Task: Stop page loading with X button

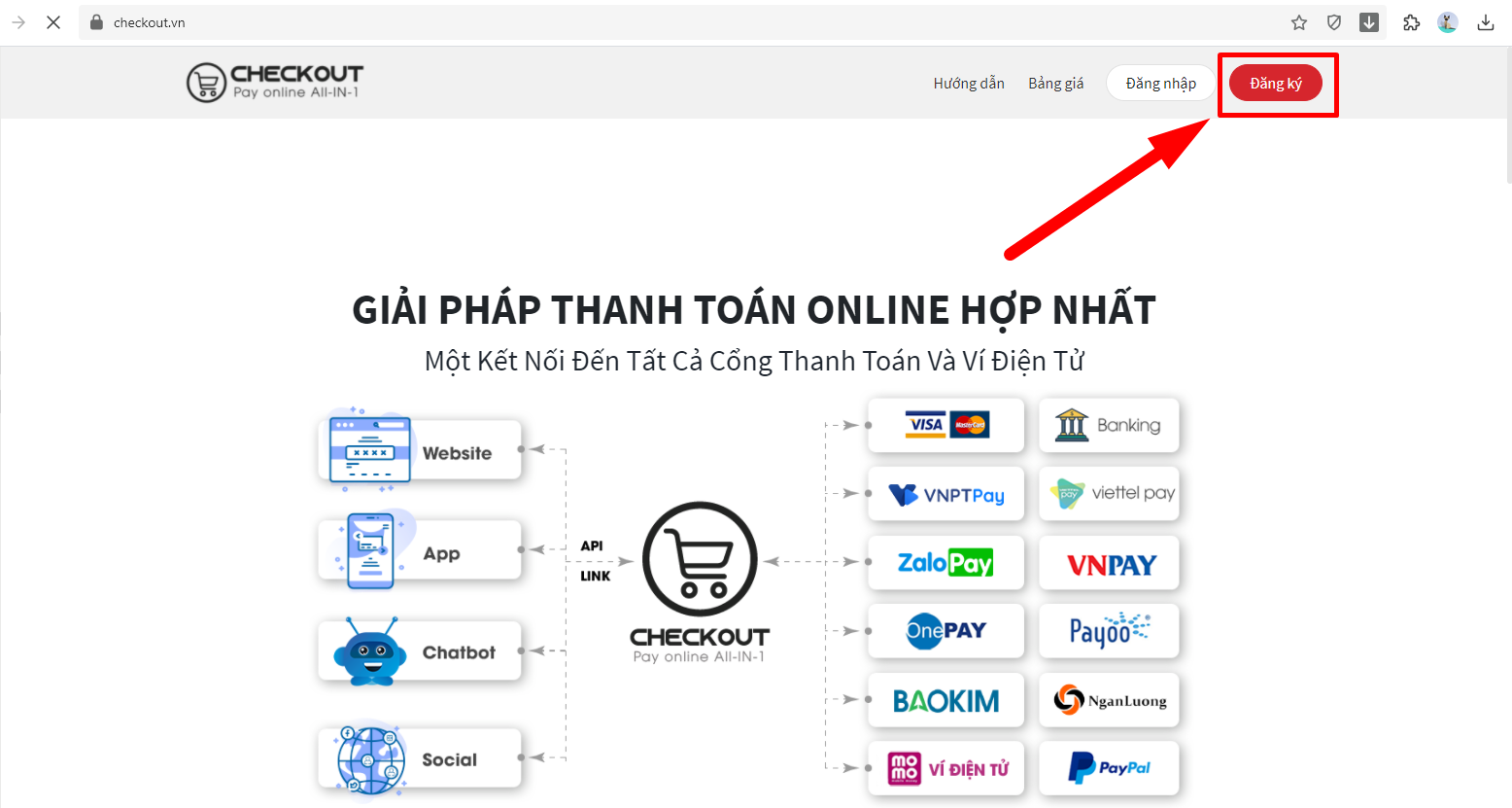Action: pos(53,21)
